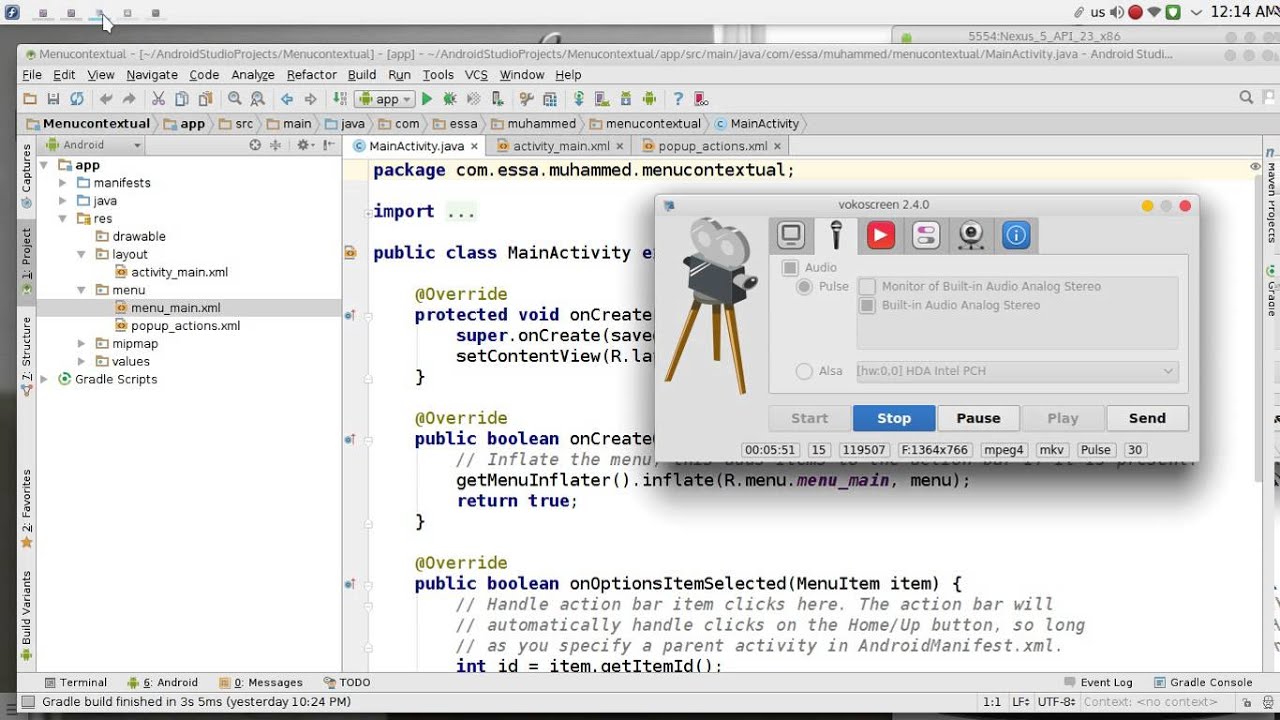Open the Navigate menu
The image size is (1280, 720).
pyautogui.click(x=152, y=75)
